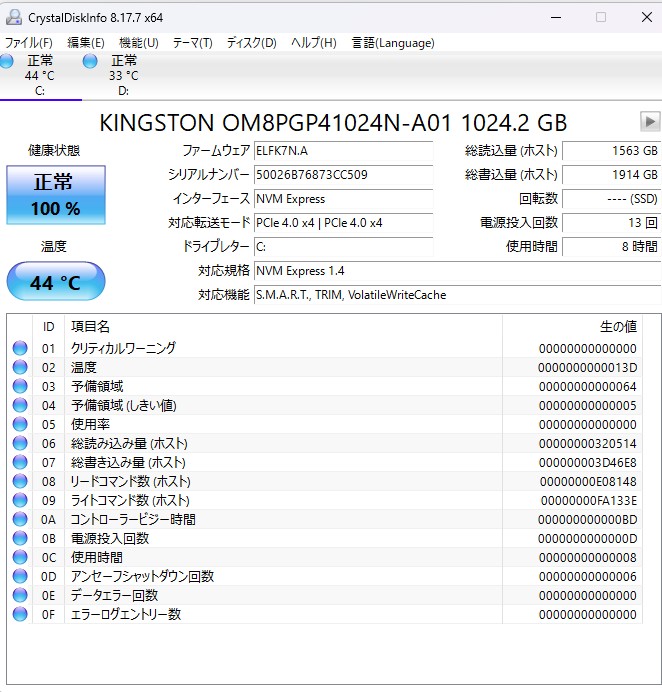The height and width of the screenshot is (692, 662).
Task: Click the 生の値 column header
Action: tap(572, 327)
